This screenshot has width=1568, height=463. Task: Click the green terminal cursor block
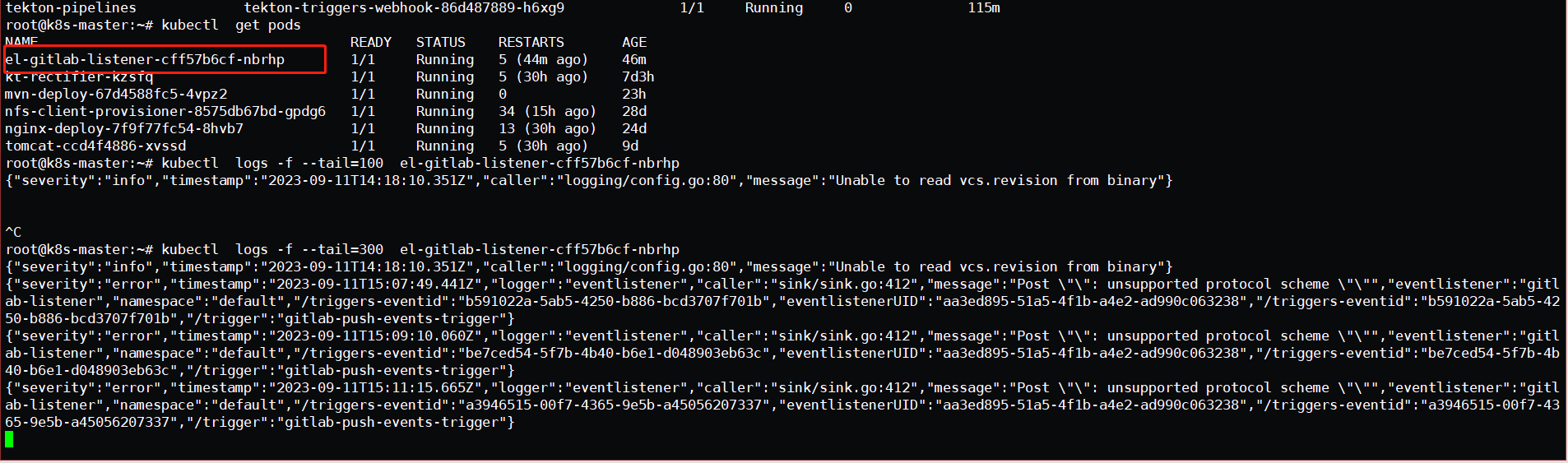pos(9,439)
